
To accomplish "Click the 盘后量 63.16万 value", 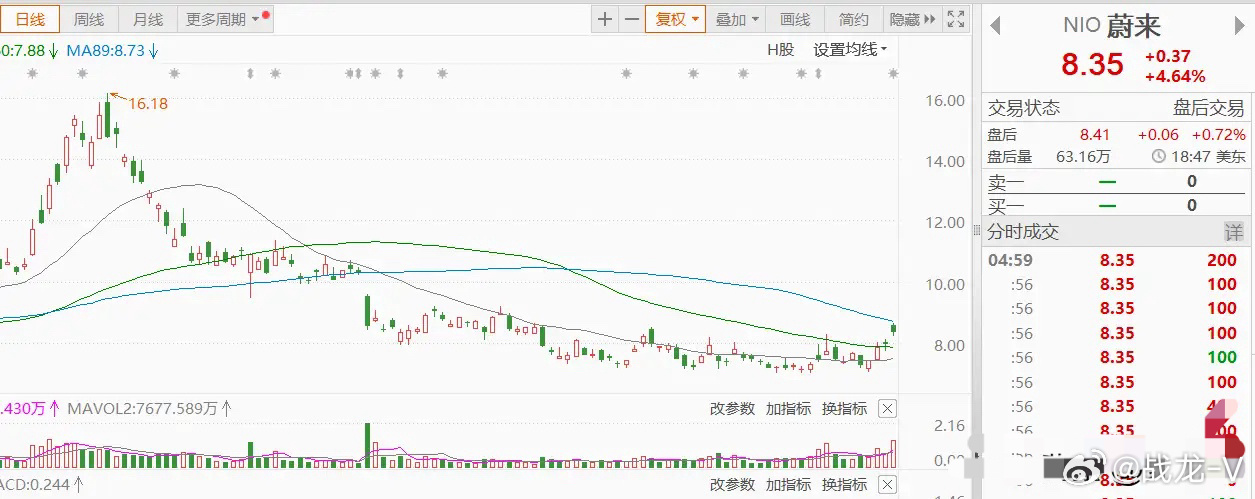I will point(1083,157).
